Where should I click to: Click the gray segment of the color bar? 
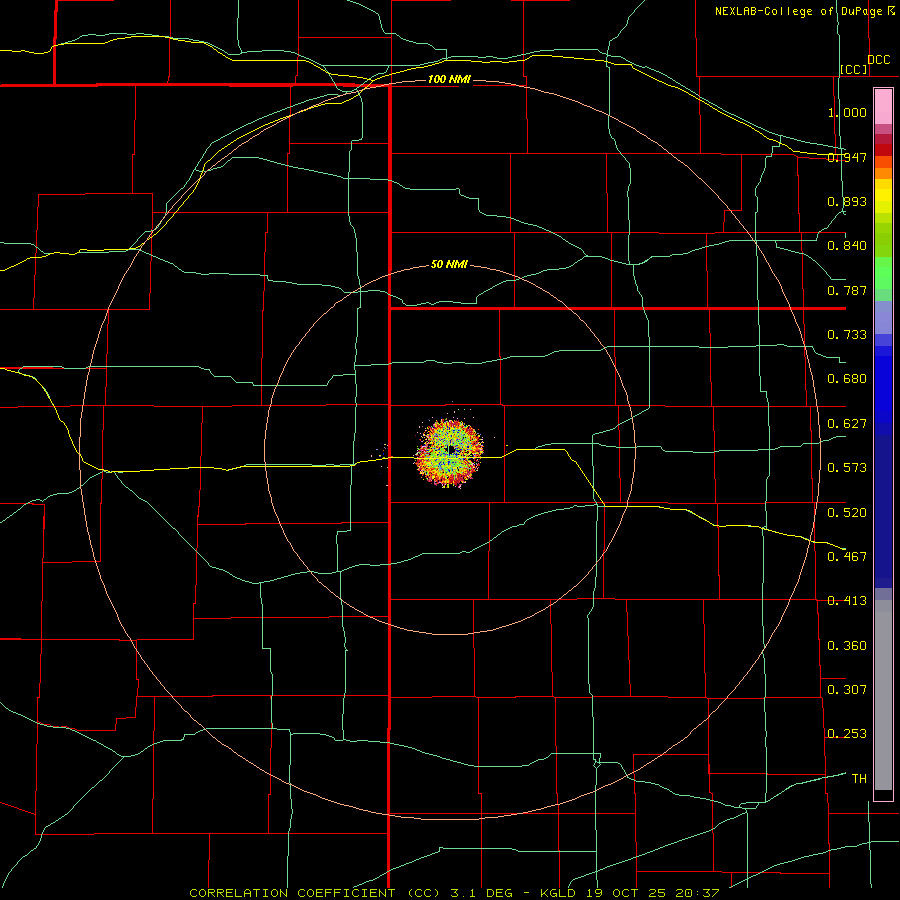883,695
